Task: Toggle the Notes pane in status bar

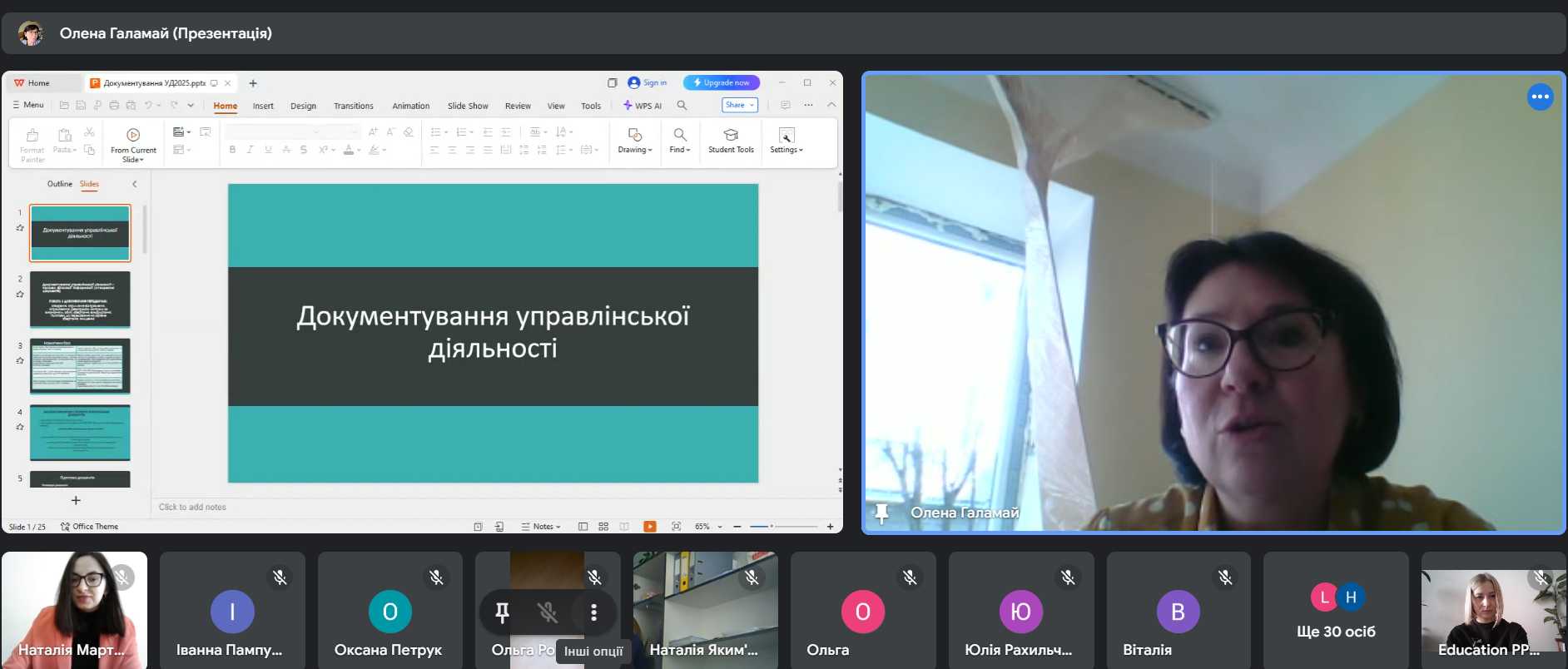Action: click(541, 527)
